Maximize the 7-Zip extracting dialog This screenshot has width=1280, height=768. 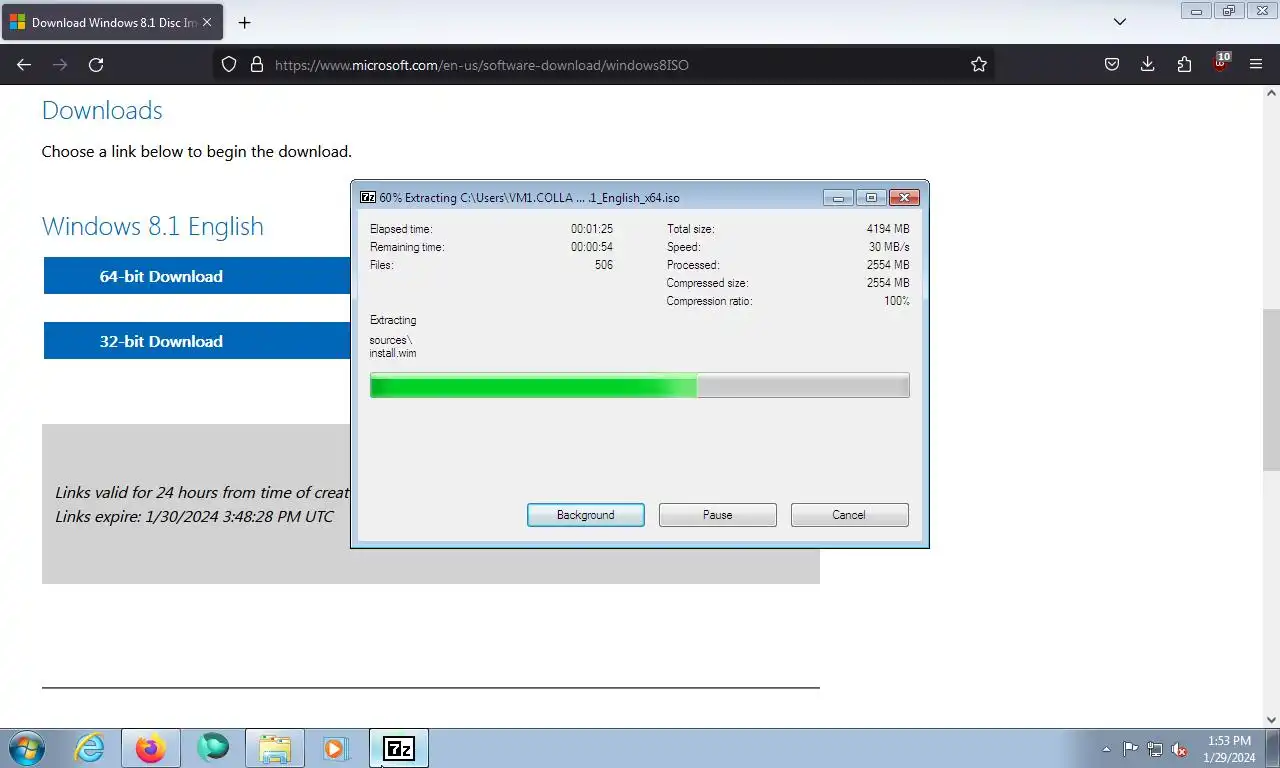pyautogui.click(x=871, y=198)
